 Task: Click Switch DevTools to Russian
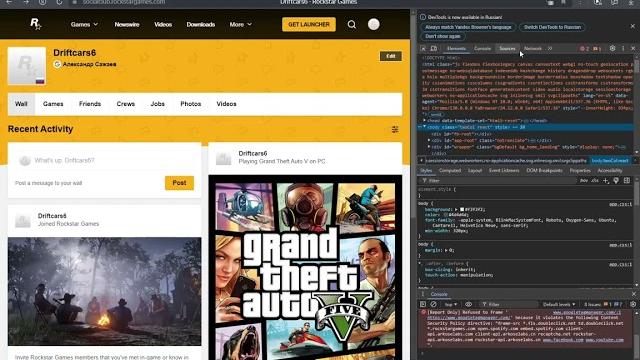(x=552, y=27)
